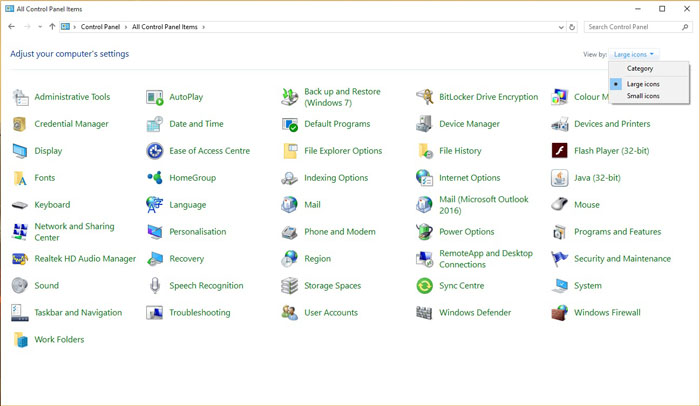Launch the Device Manager icon
700x406 pixels.
pos(425,124)
